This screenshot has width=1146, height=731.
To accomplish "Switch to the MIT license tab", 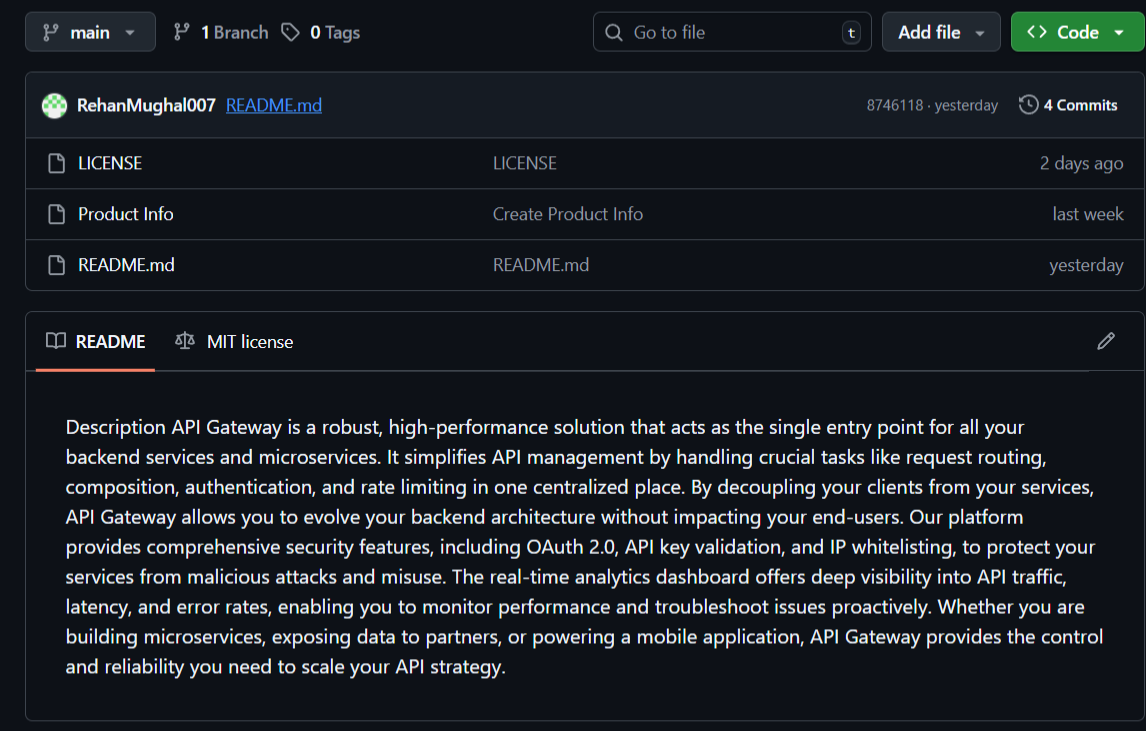I will click(235, 342).
